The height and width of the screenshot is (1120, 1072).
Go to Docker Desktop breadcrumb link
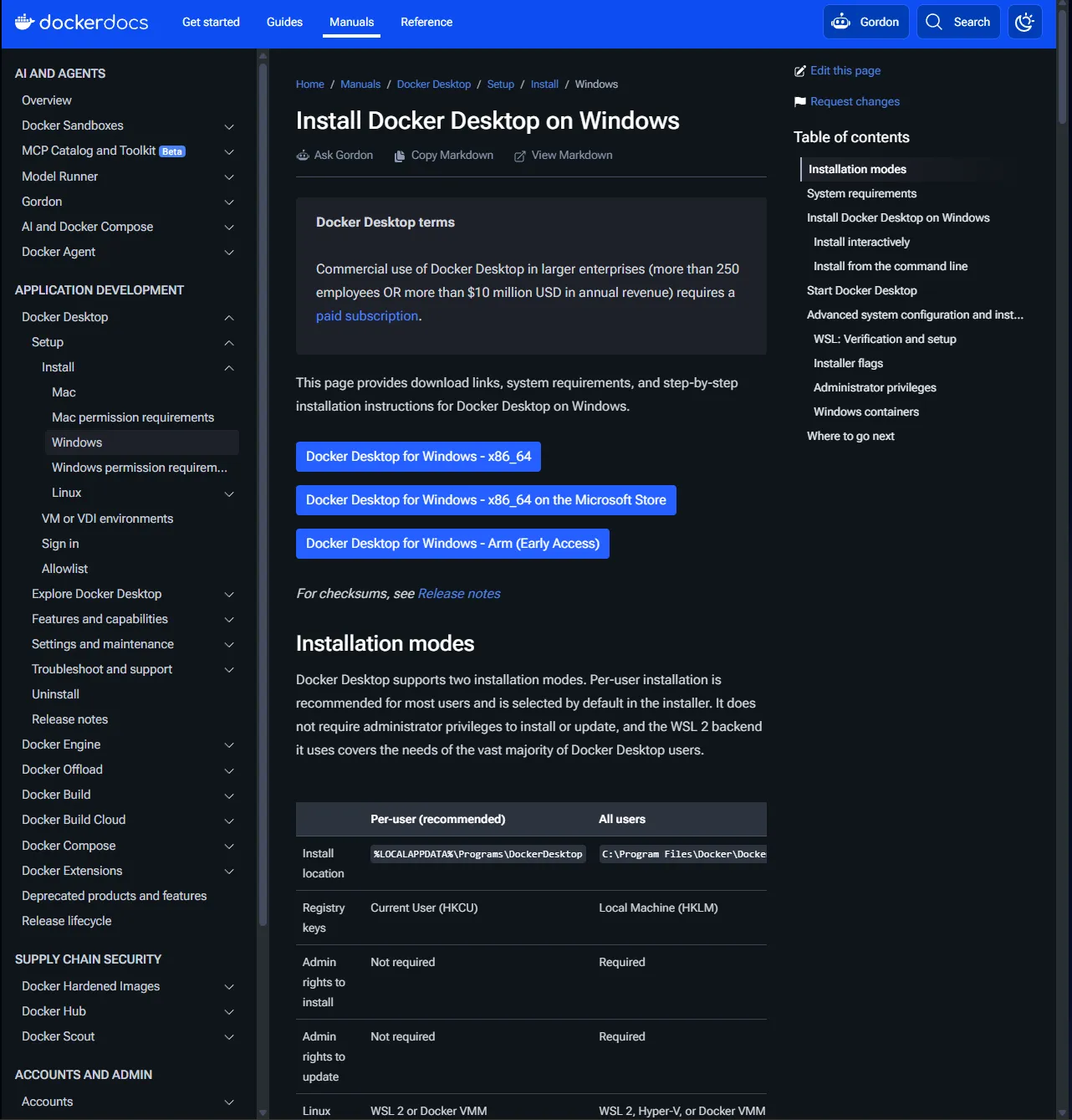(x=434, y=84)
